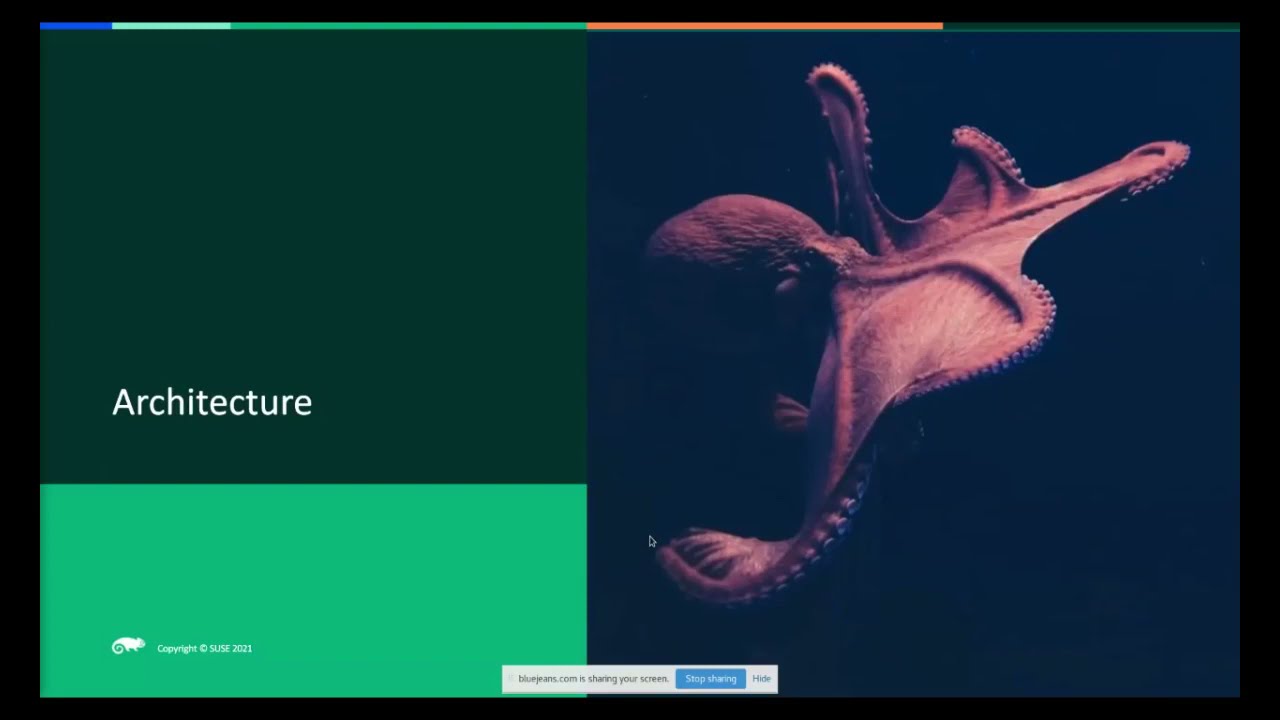Hide the screen sharing notification bar

(761, 679)
